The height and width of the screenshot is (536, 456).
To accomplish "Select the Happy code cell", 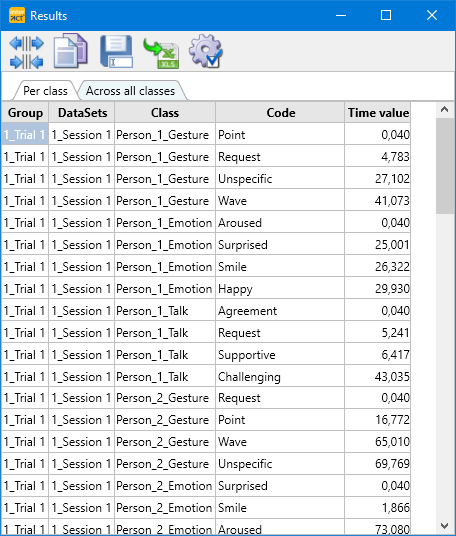I will pos(280,289).
